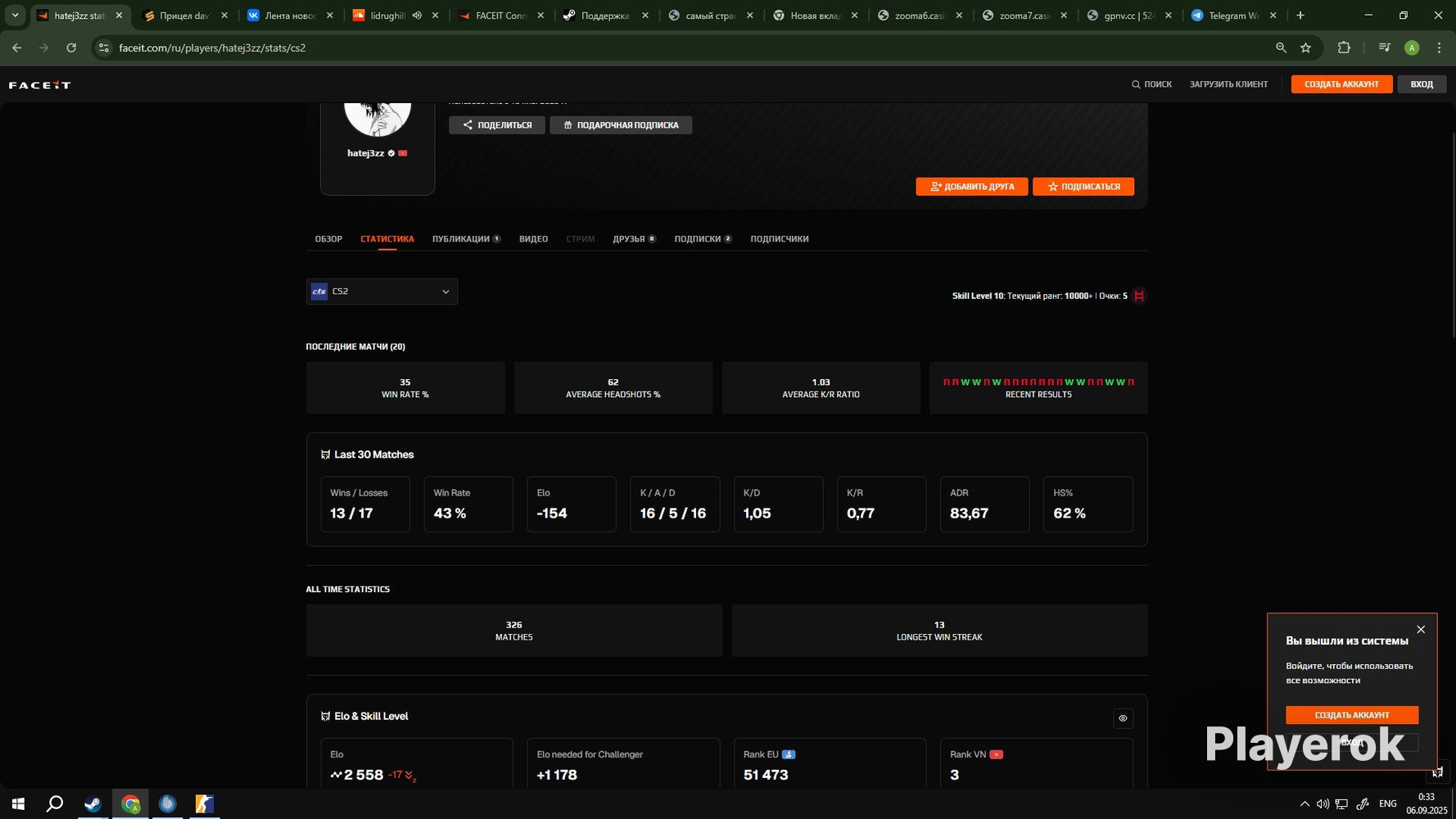Click ЗАГРУЗИТЬ КЛИЕНТ link
Screen dimensions: 1456x819
[x=1228, y=84]
